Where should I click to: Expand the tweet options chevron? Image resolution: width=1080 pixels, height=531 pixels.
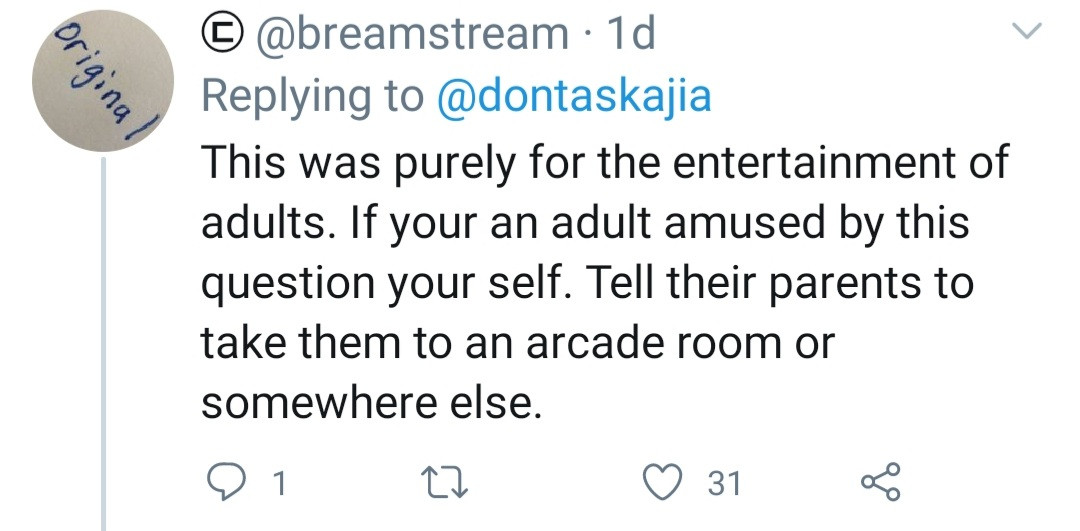(x=1025, y=35)
